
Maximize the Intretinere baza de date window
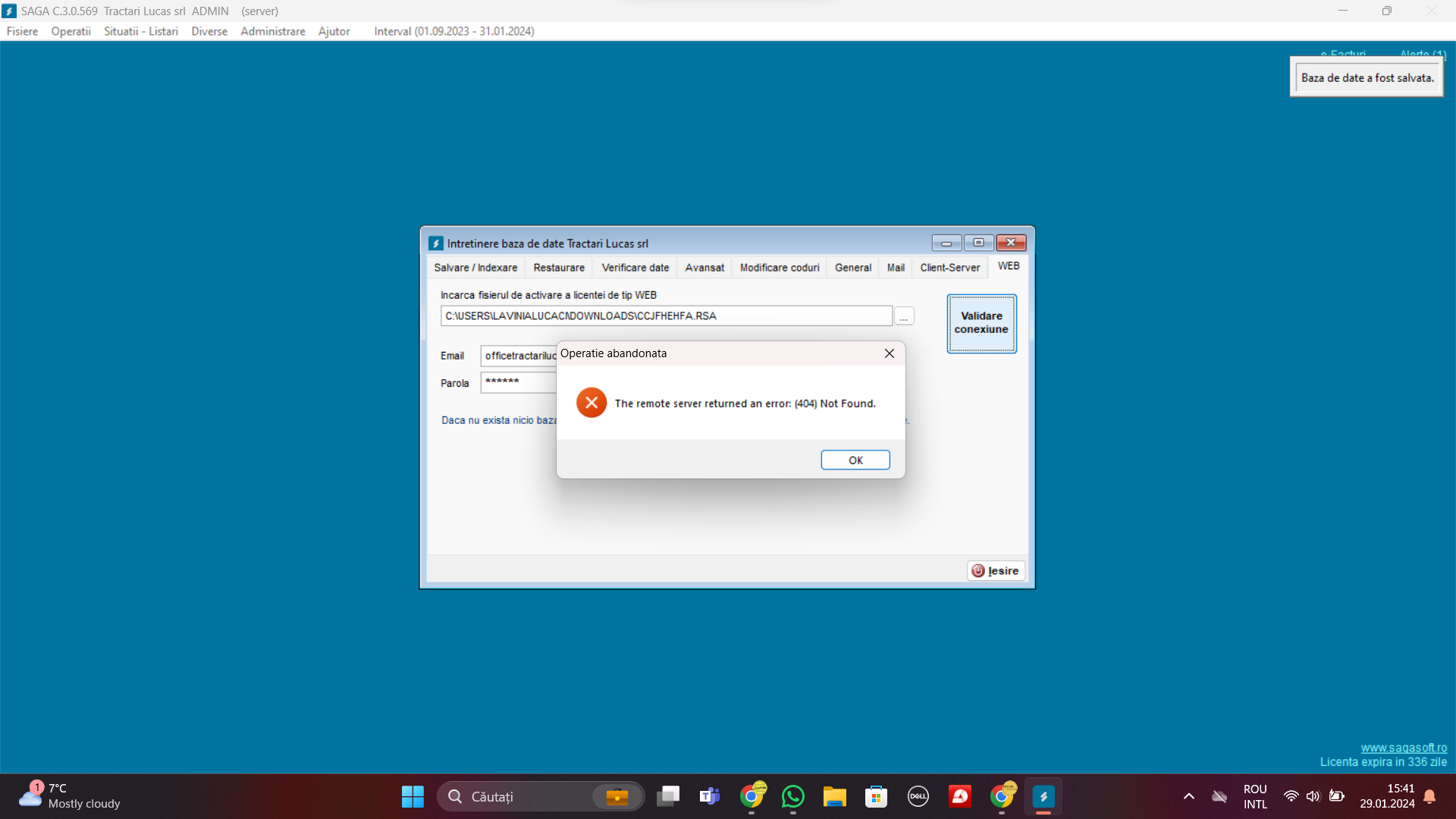coord(978,243)
